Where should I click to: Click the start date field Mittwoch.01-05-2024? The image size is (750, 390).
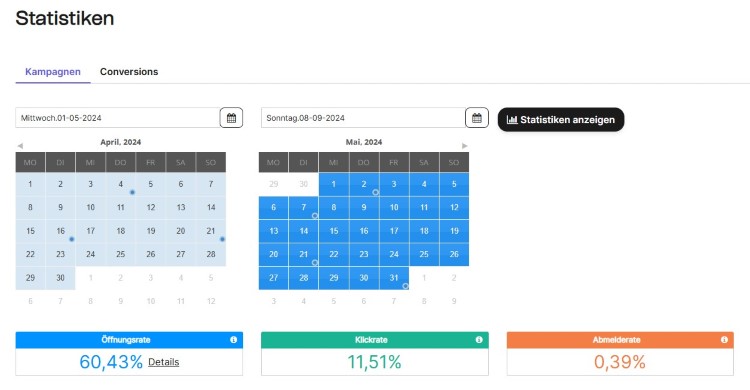[x=118, y=118]
